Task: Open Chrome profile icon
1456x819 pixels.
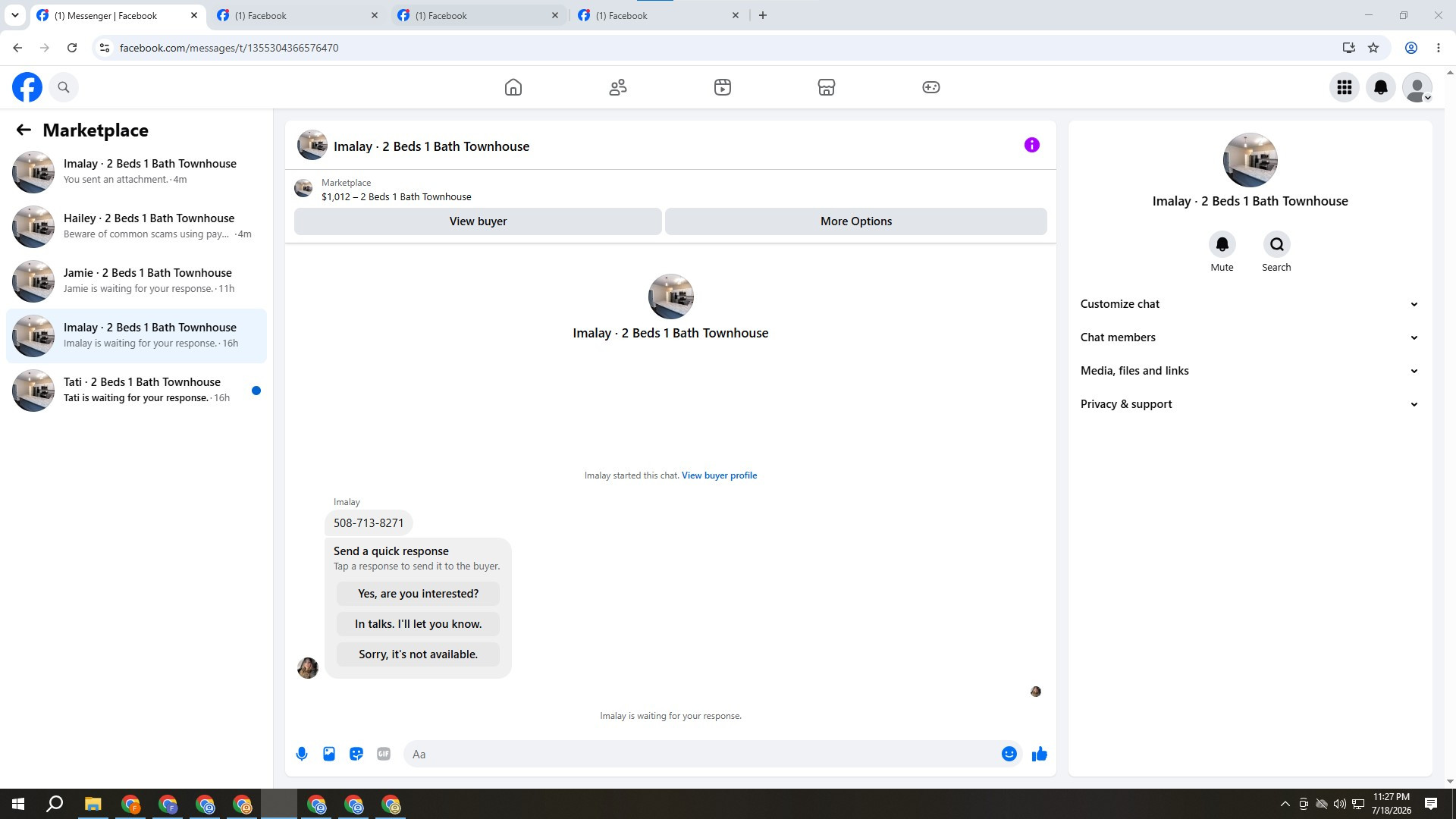Action: pos(1411,48)
